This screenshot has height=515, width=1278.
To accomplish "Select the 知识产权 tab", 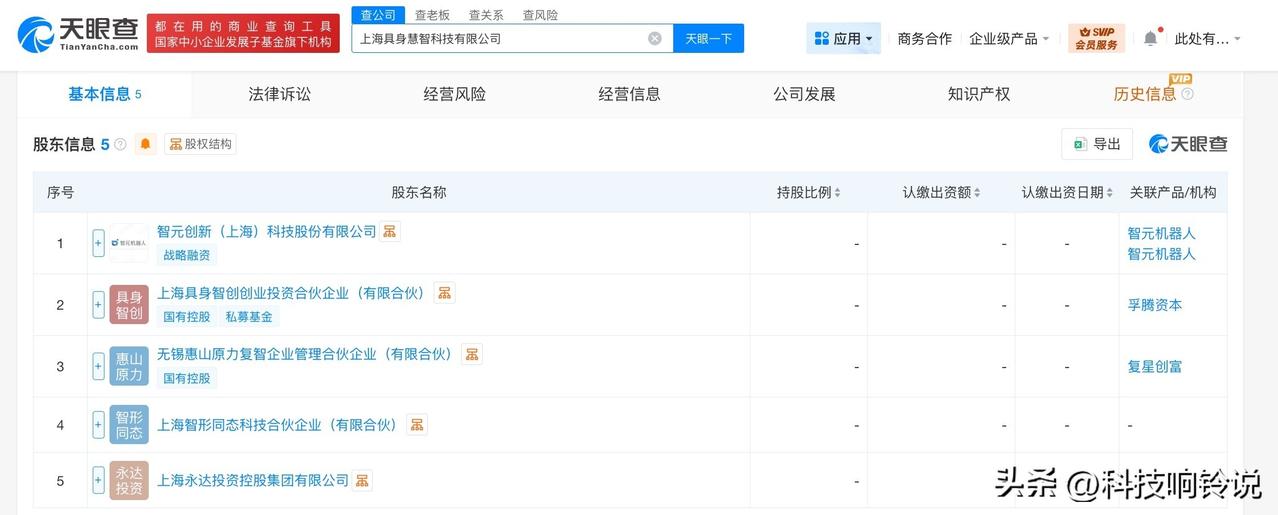I will [979, 94].
